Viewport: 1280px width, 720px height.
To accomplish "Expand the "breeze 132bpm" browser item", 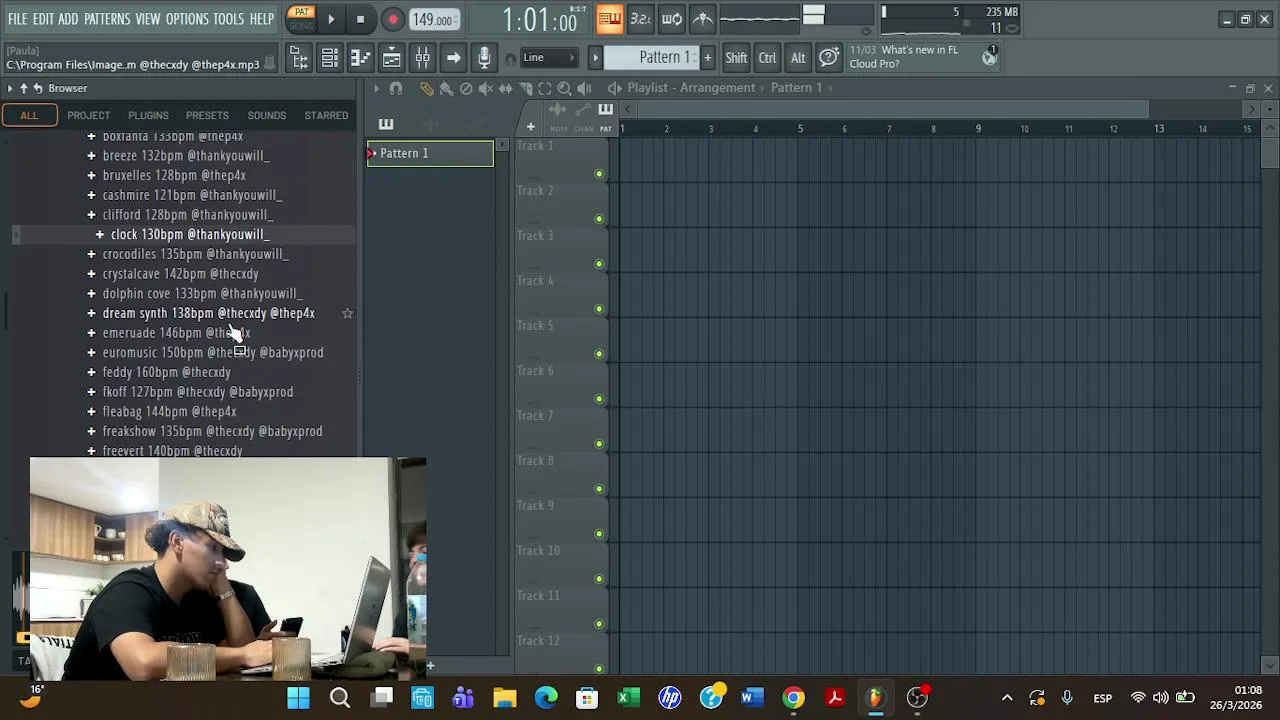I will click(x=91, y=156).
